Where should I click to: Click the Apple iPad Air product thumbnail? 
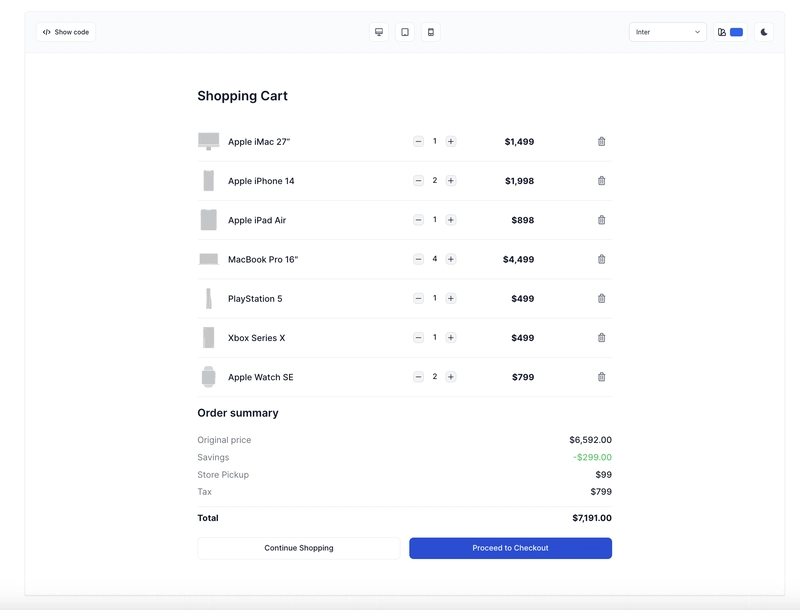tap(209, 220)
